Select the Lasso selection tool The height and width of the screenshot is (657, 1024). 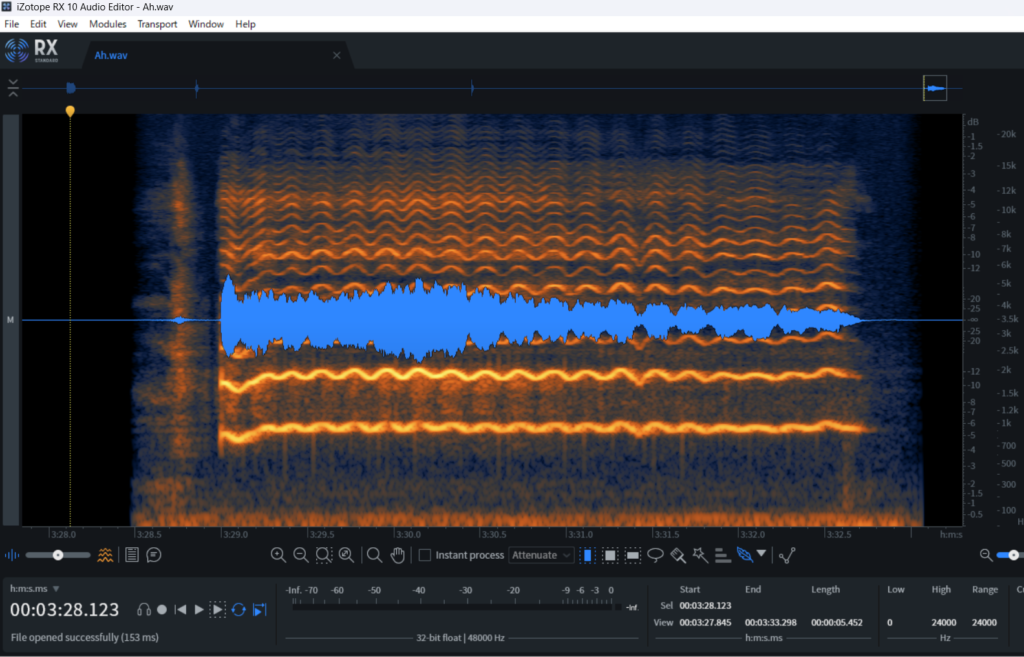(656, 555)
